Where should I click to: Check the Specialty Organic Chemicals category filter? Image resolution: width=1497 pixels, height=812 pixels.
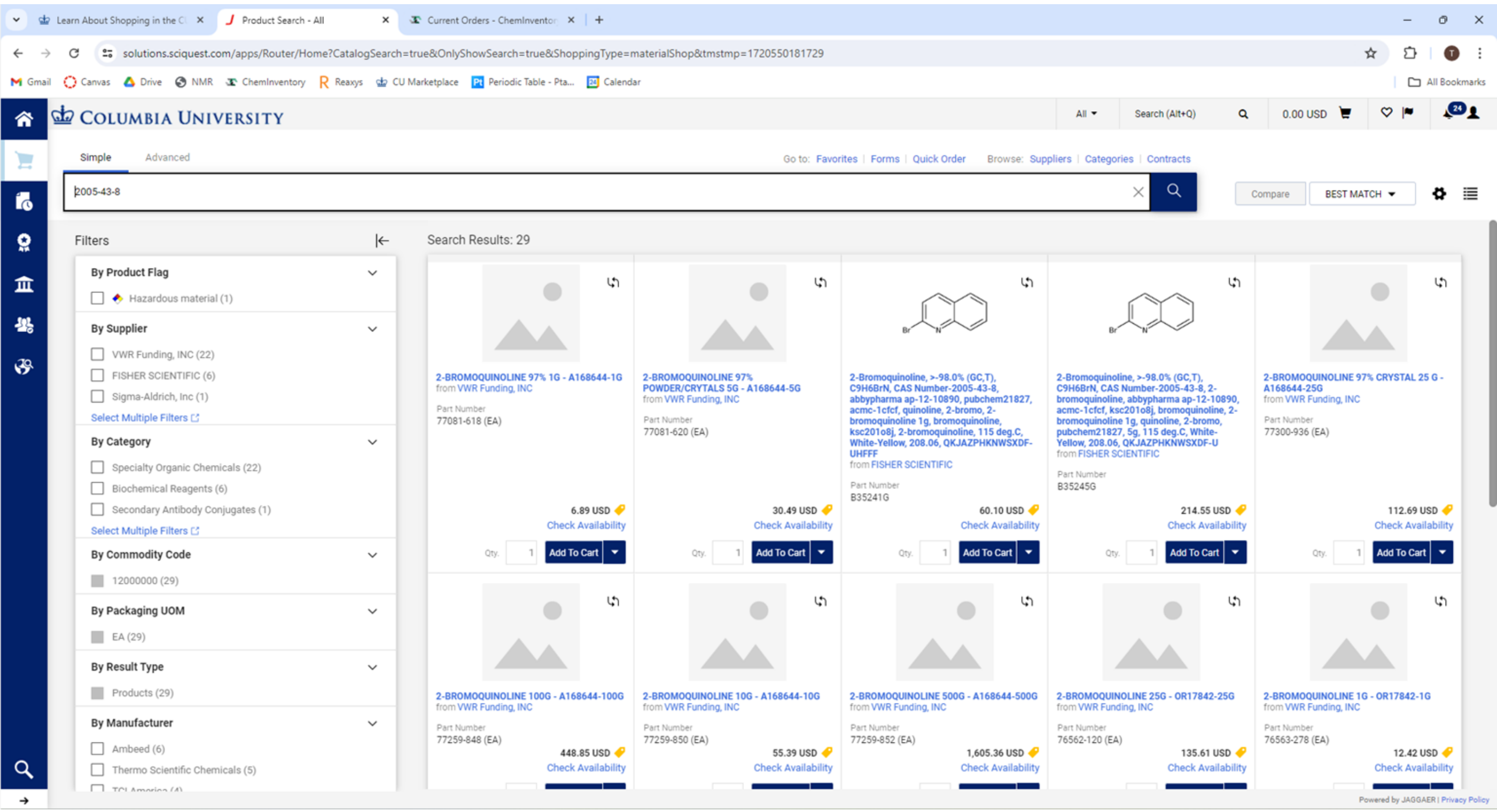(x=97, y=467)
